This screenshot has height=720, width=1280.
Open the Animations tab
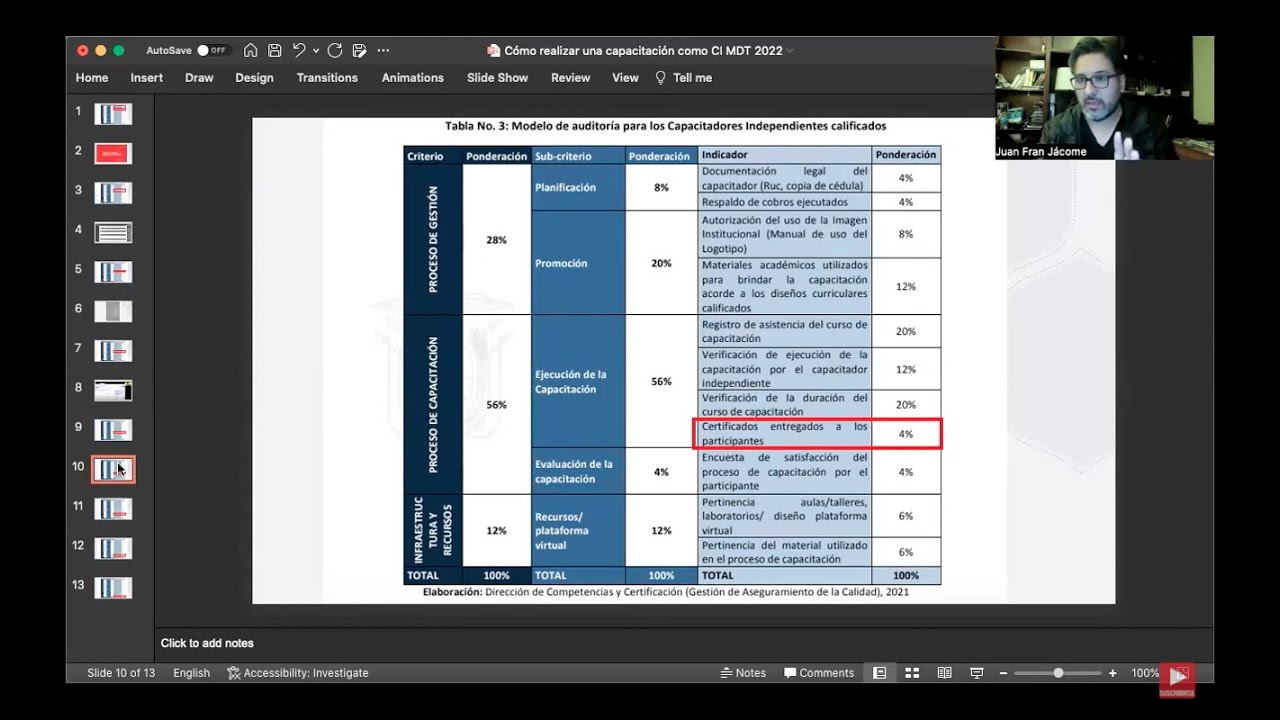tap(412, 78)
